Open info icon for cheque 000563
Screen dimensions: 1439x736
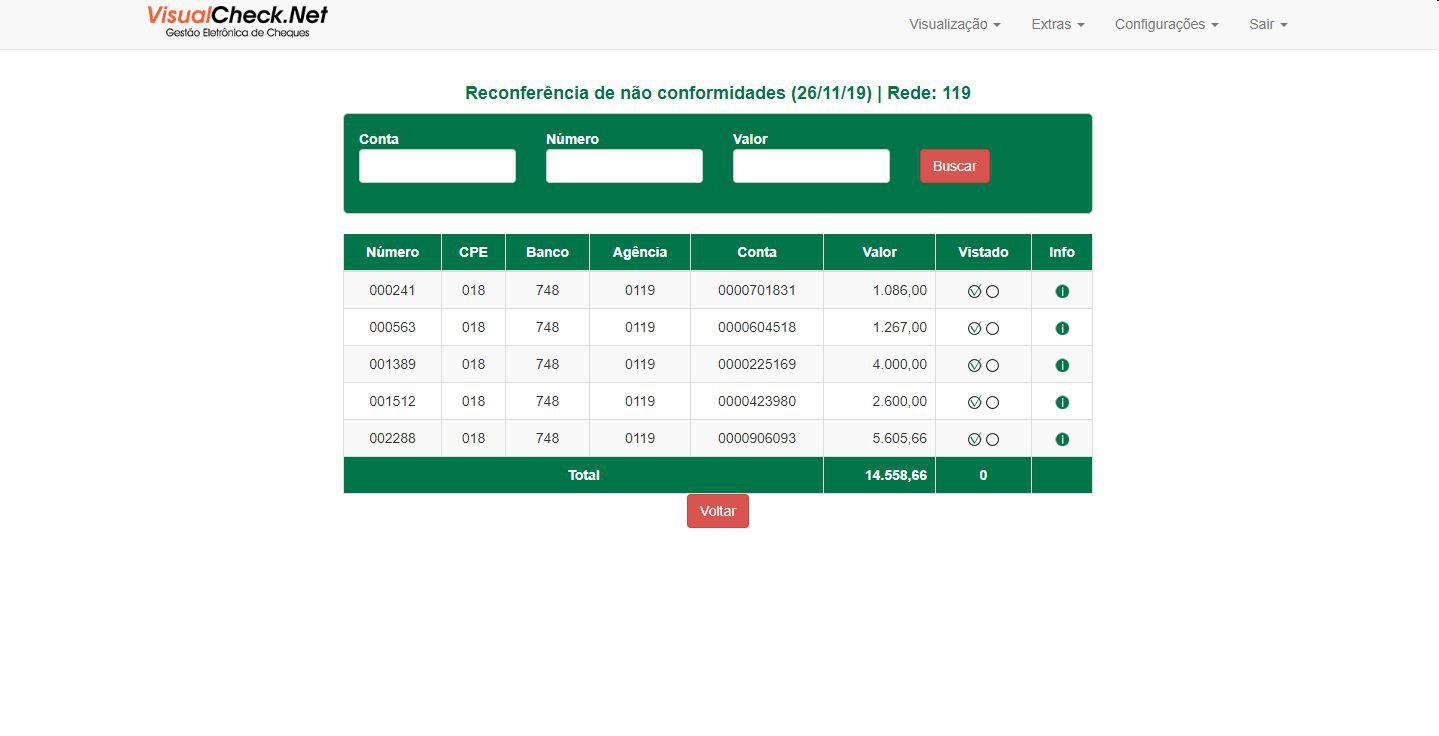(x=1062, y=328)
